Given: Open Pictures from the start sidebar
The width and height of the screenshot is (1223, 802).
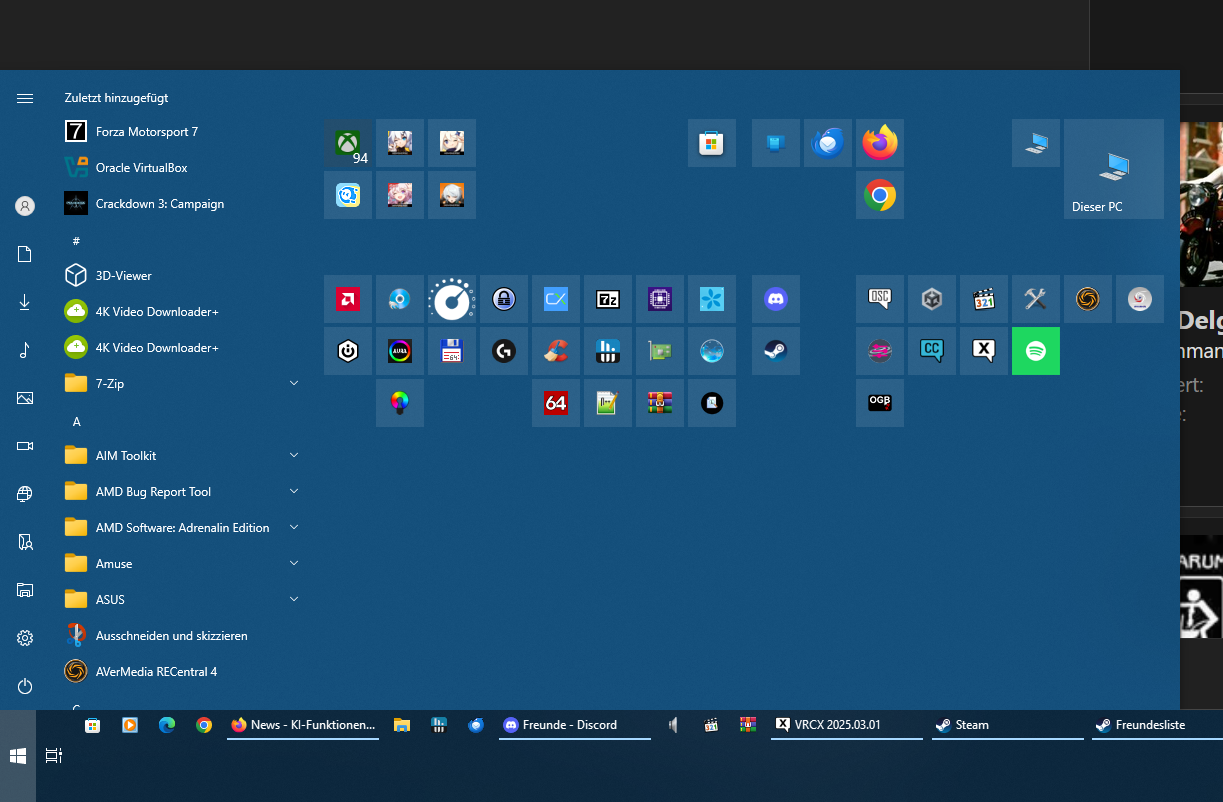Looking at the screenshot, I should (x=25, y=398).
